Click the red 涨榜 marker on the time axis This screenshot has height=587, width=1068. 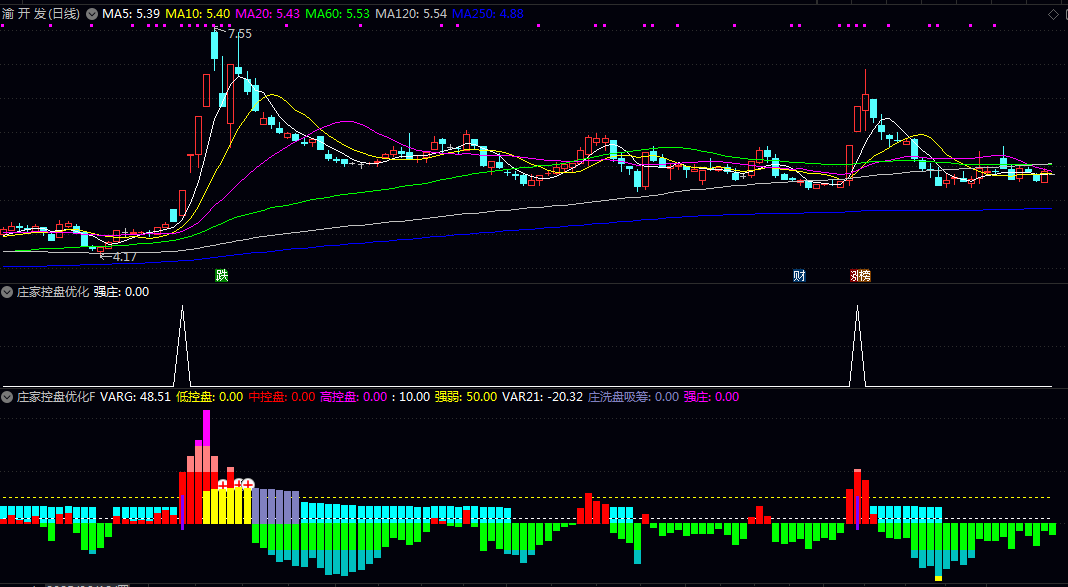point(860,276)
